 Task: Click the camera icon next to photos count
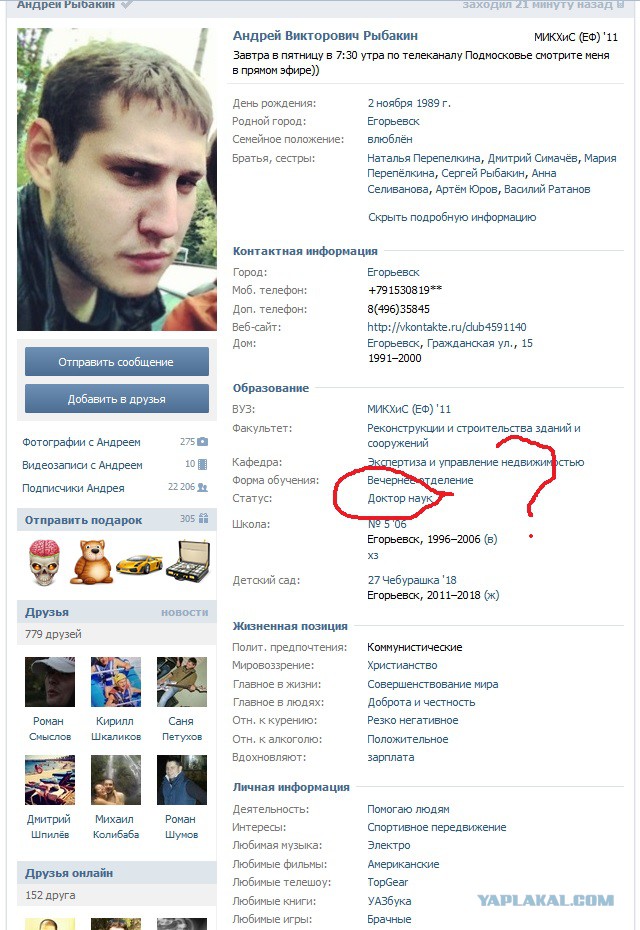pyautogui.click(x=202, y=441)
